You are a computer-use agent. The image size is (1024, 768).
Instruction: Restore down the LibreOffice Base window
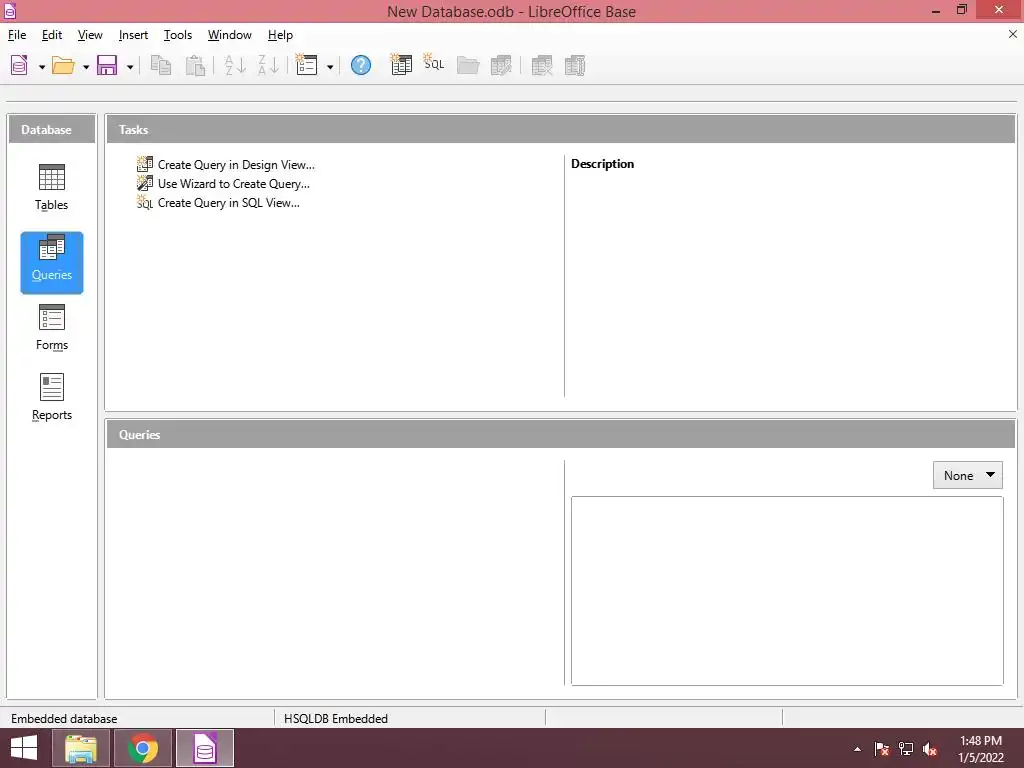(962, 10)
